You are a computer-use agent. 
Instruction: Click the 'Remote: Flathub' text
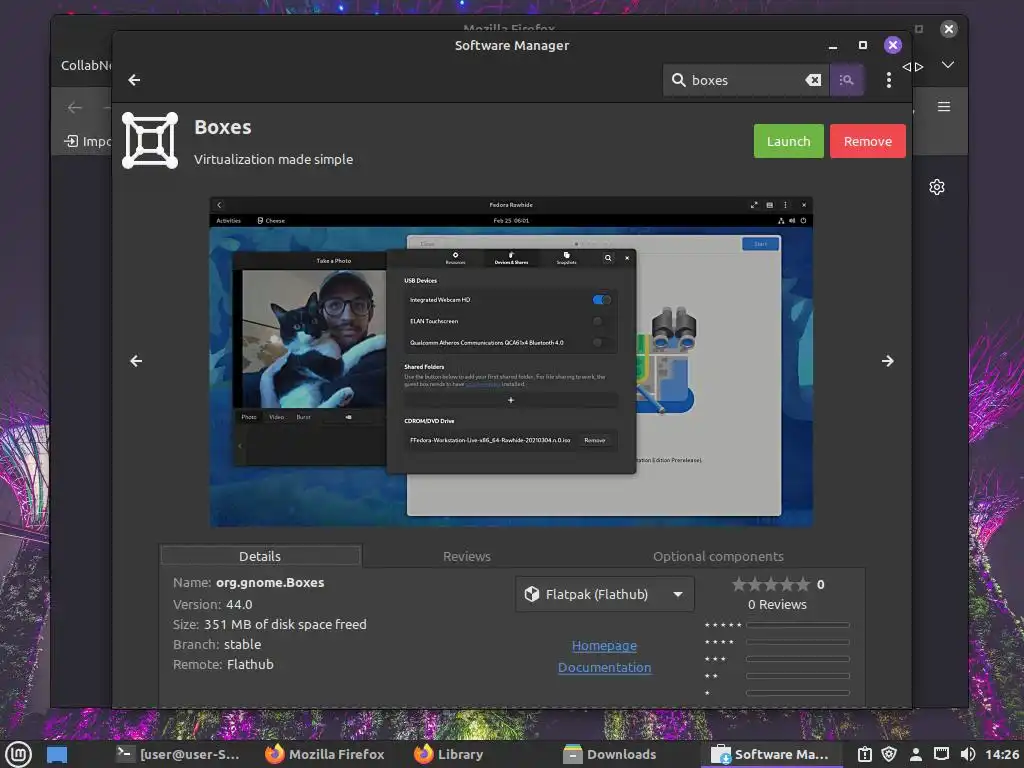click(x=223, y=665)
